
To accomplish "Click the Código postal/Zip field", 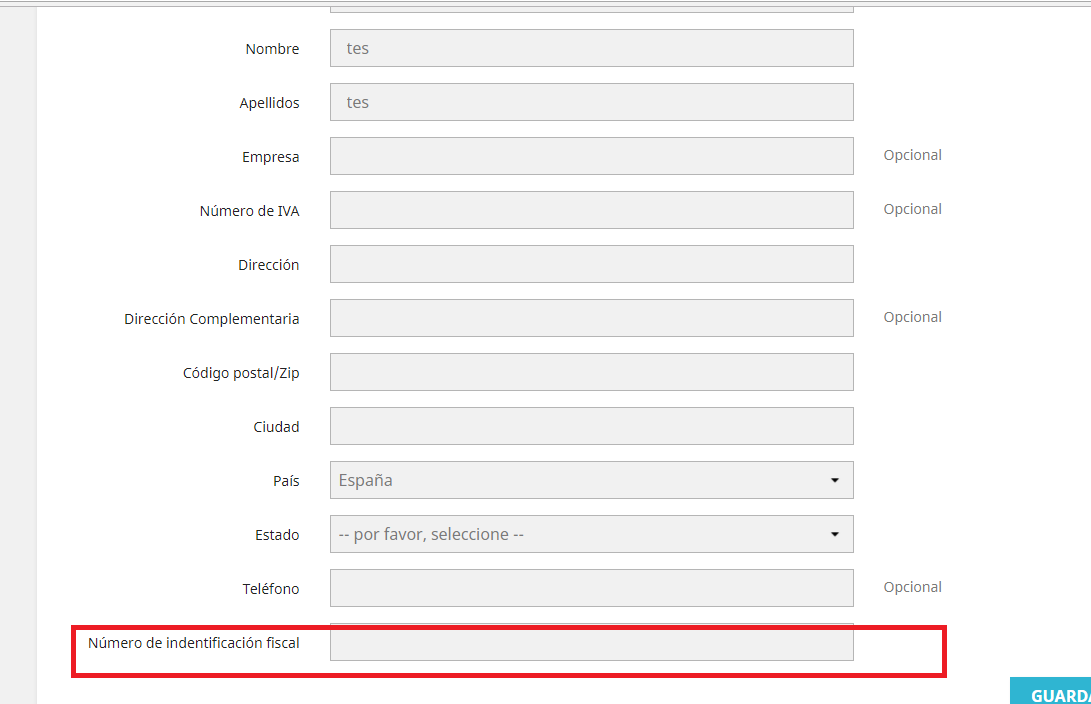I will (x=591, y=372).
